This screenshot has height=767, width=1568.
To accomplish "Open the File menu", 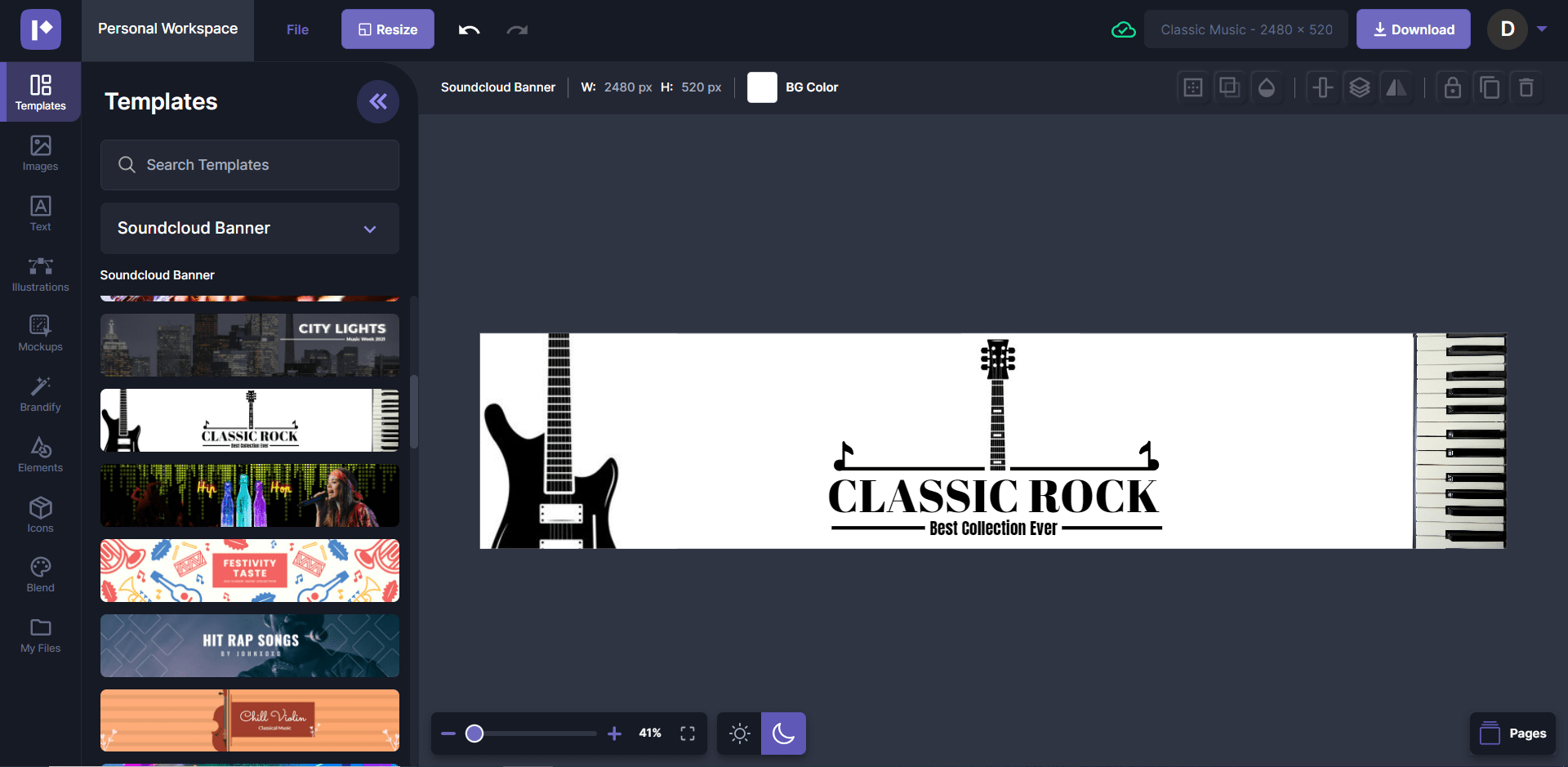I will (x=296, y=29).
